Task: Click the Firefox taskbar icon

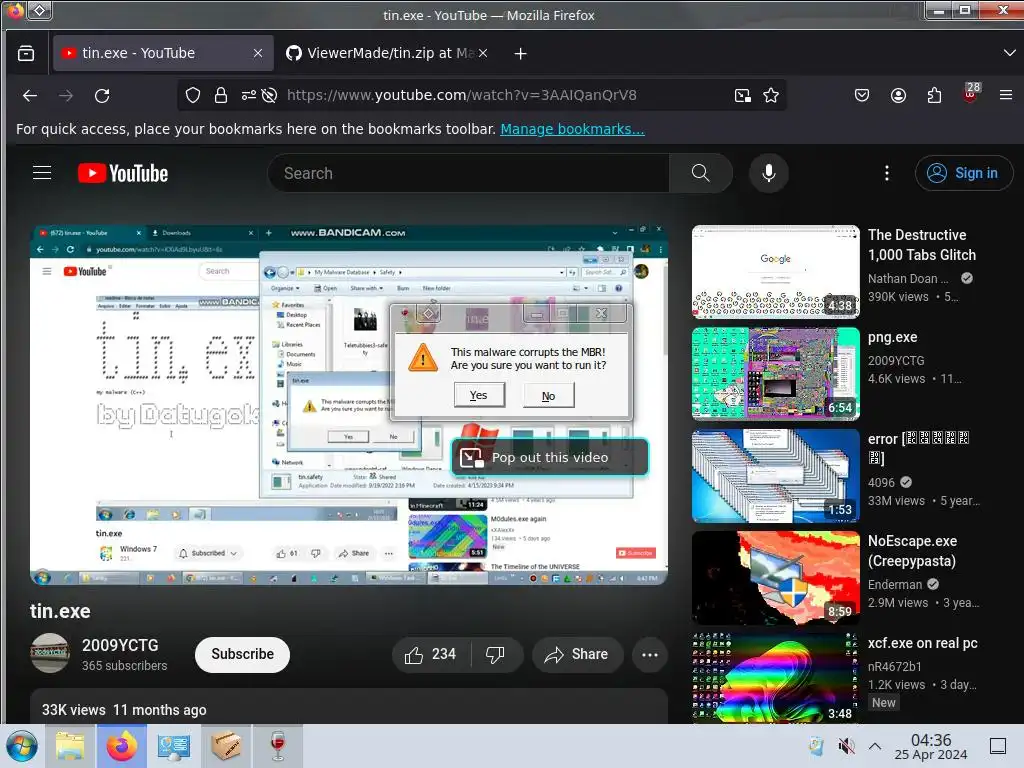Action: [122, 746]
